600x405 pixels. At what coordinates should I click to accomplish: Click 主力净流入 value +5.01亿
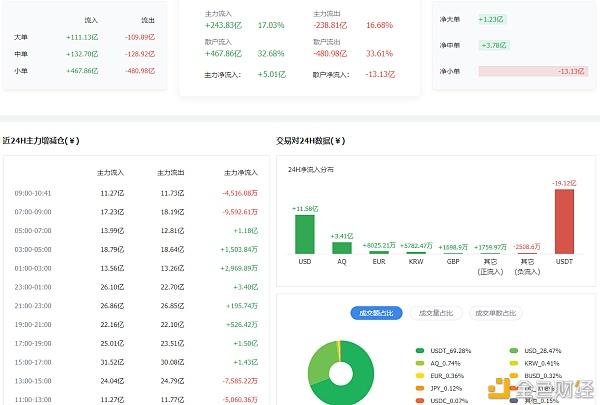pos(272,74)
